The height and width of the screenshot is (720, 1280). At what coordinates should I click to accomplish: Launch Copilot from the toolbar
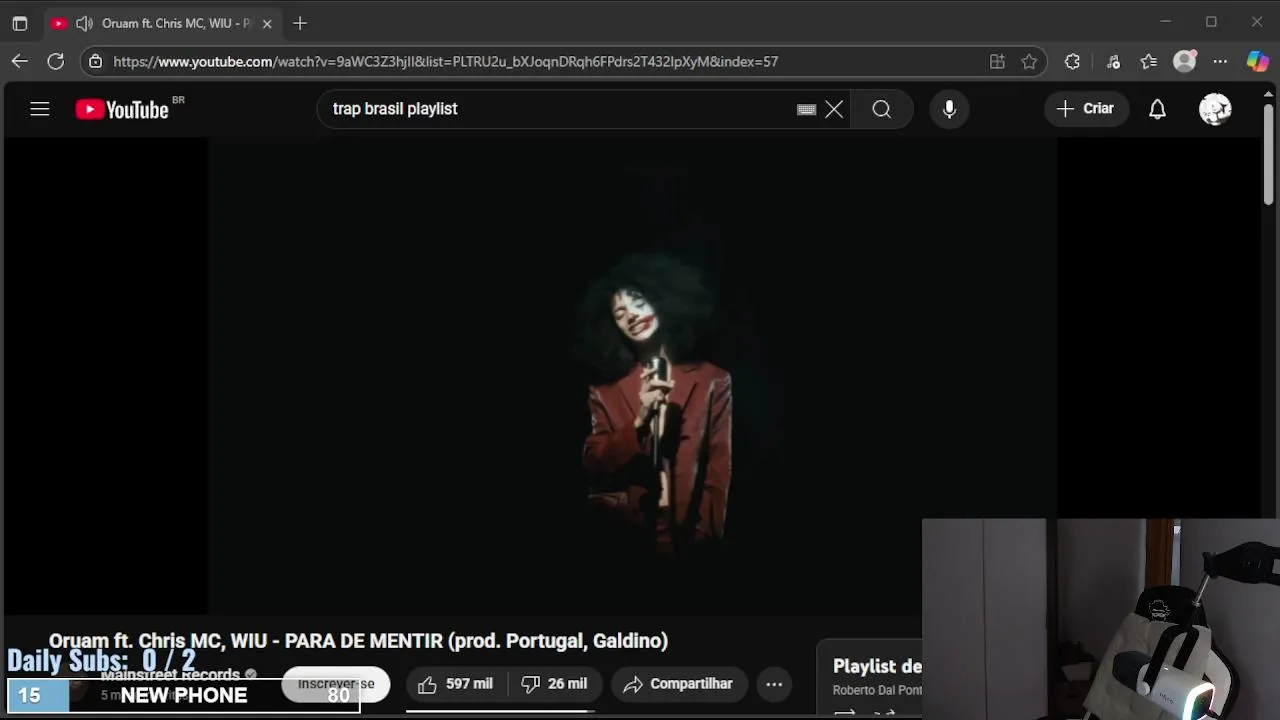(1257, 61)
